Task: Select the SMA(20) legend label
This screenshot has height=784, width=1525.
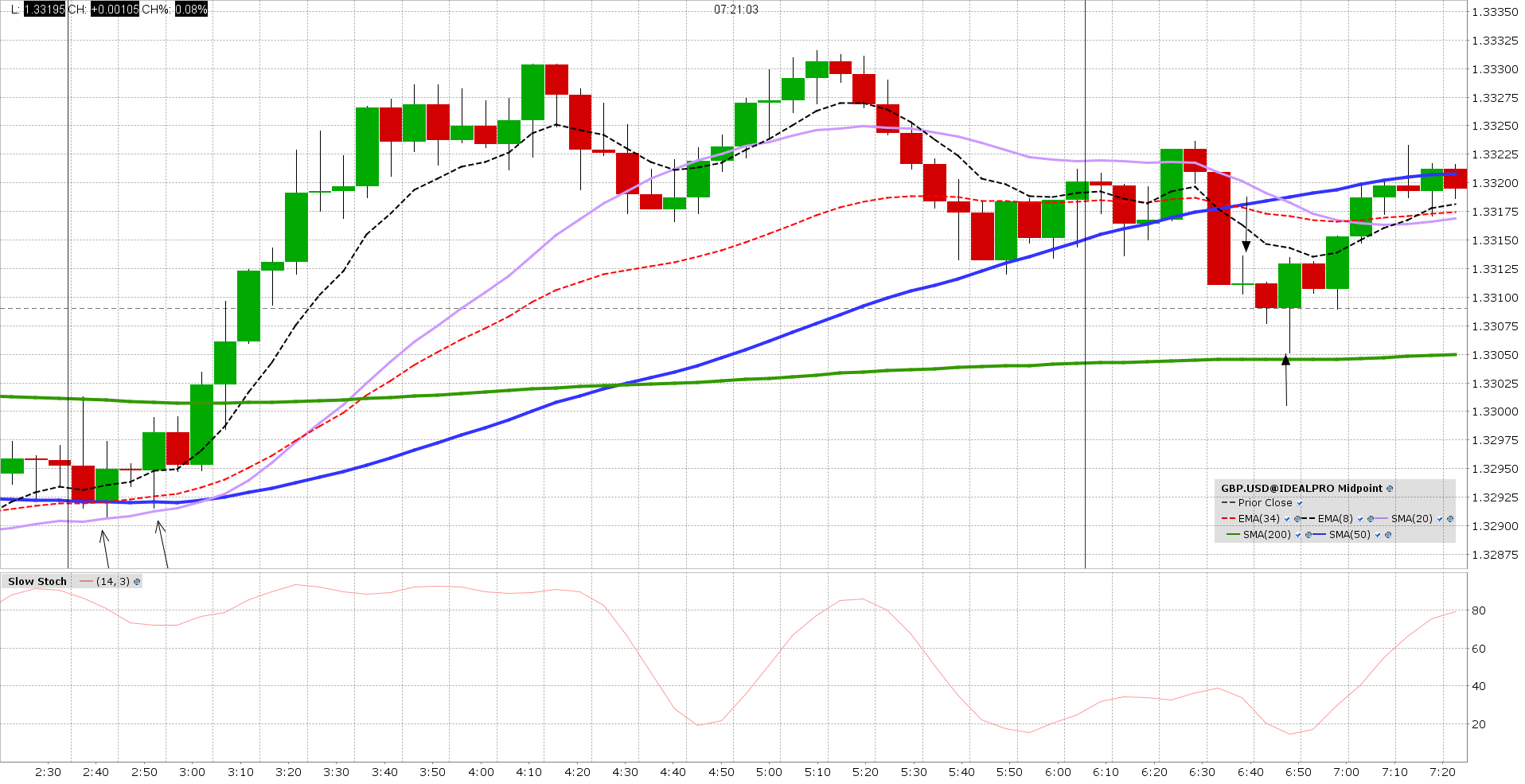Action: click(x=1412, y=519)
